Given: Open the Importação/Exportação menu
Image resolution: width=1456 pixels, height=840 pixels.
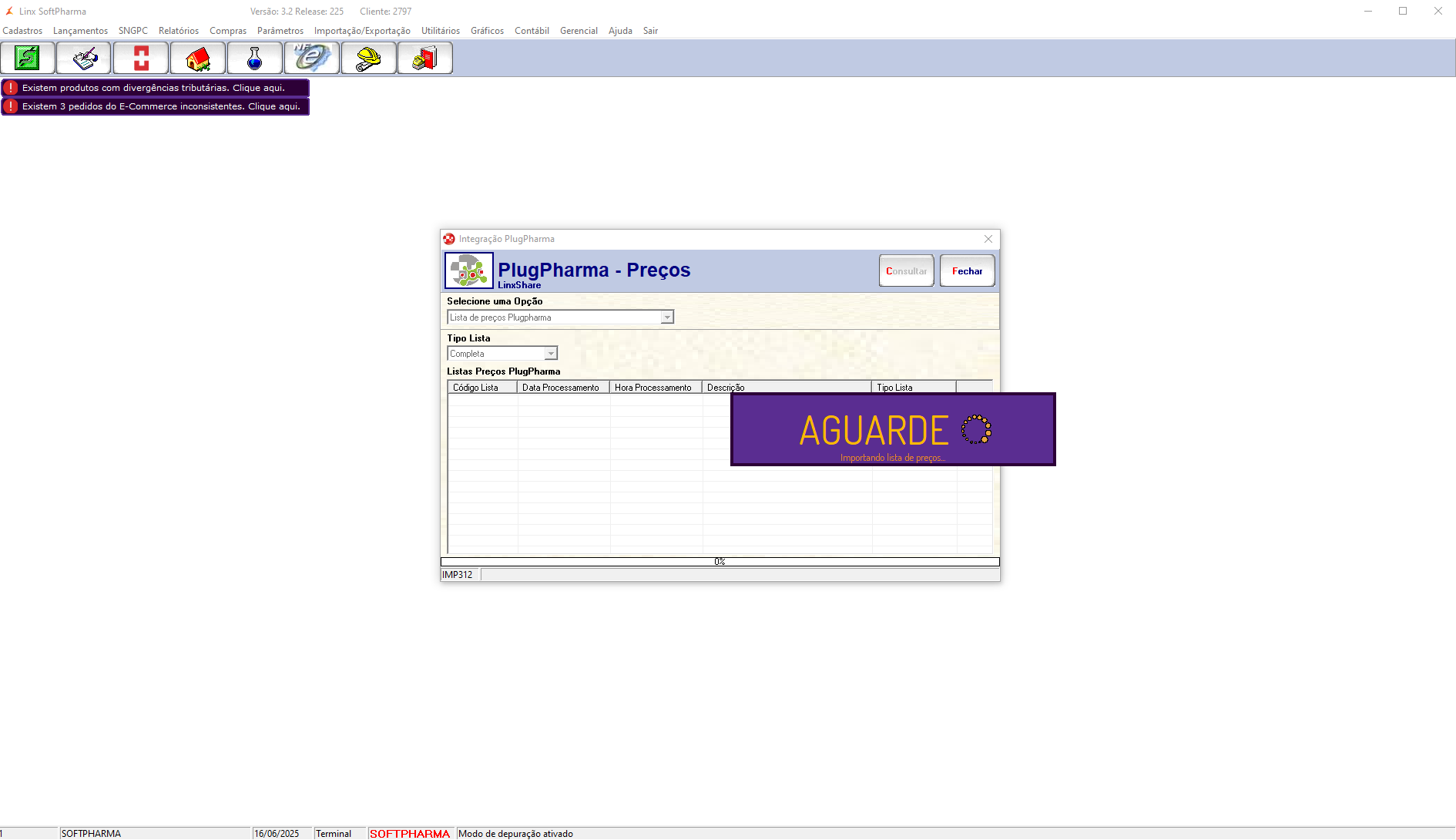Looking at the screenshot, I should [362, 31].
